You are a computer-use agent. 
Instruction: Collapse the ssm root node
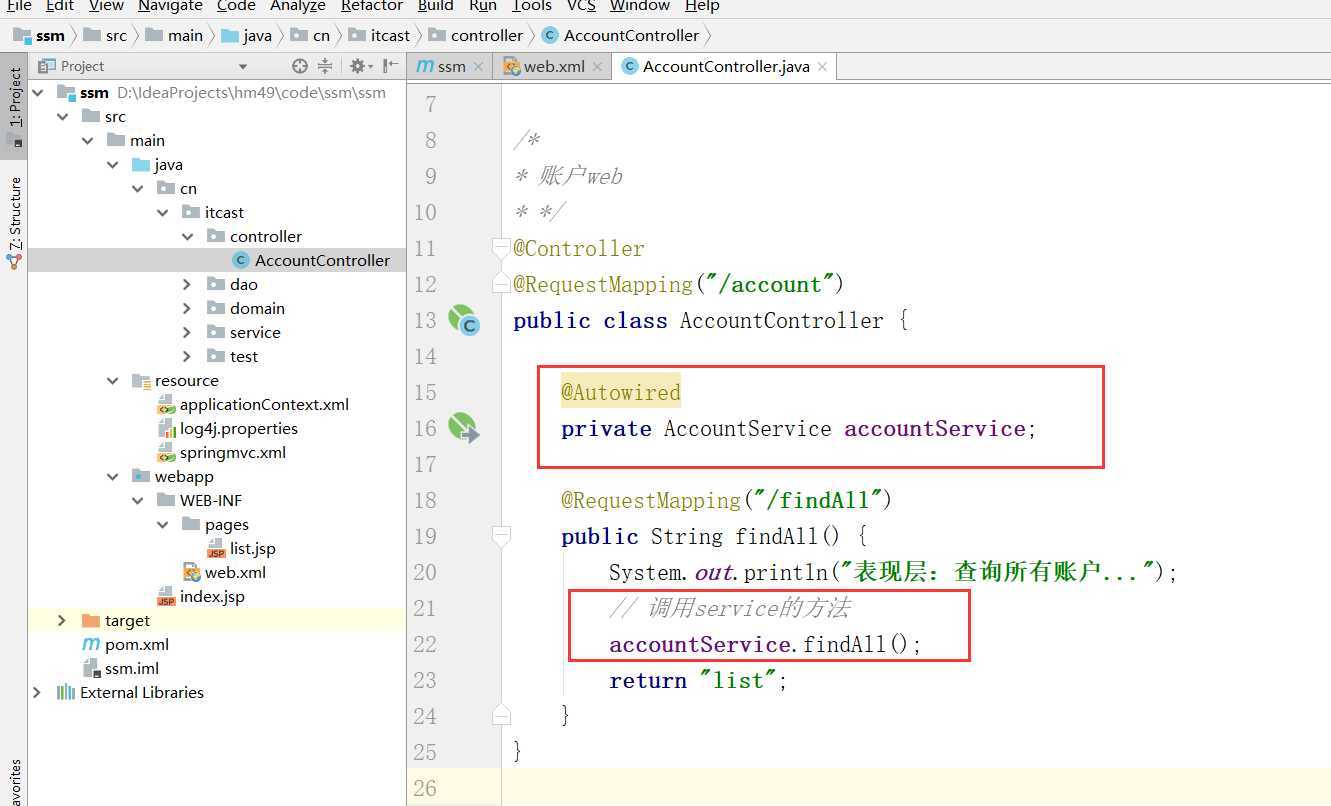pyautogui.click(x=38, y=92)
